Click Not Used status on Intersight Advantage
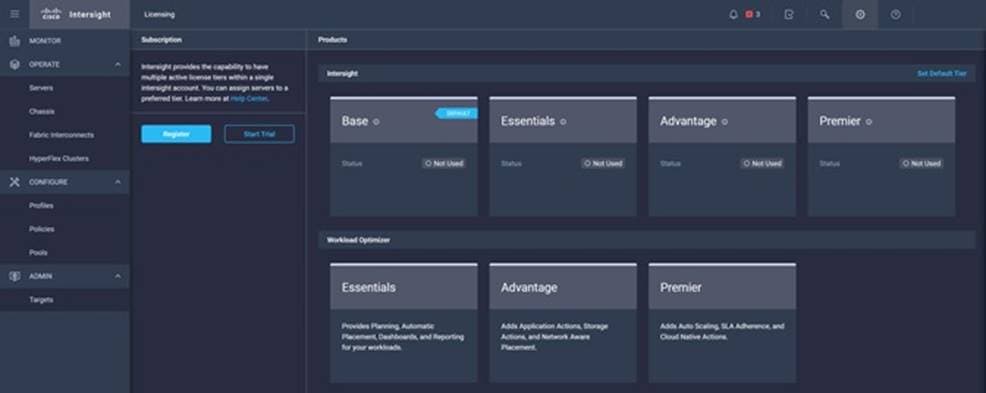Viewport: 986px width, 393px height. coord(762,163)
